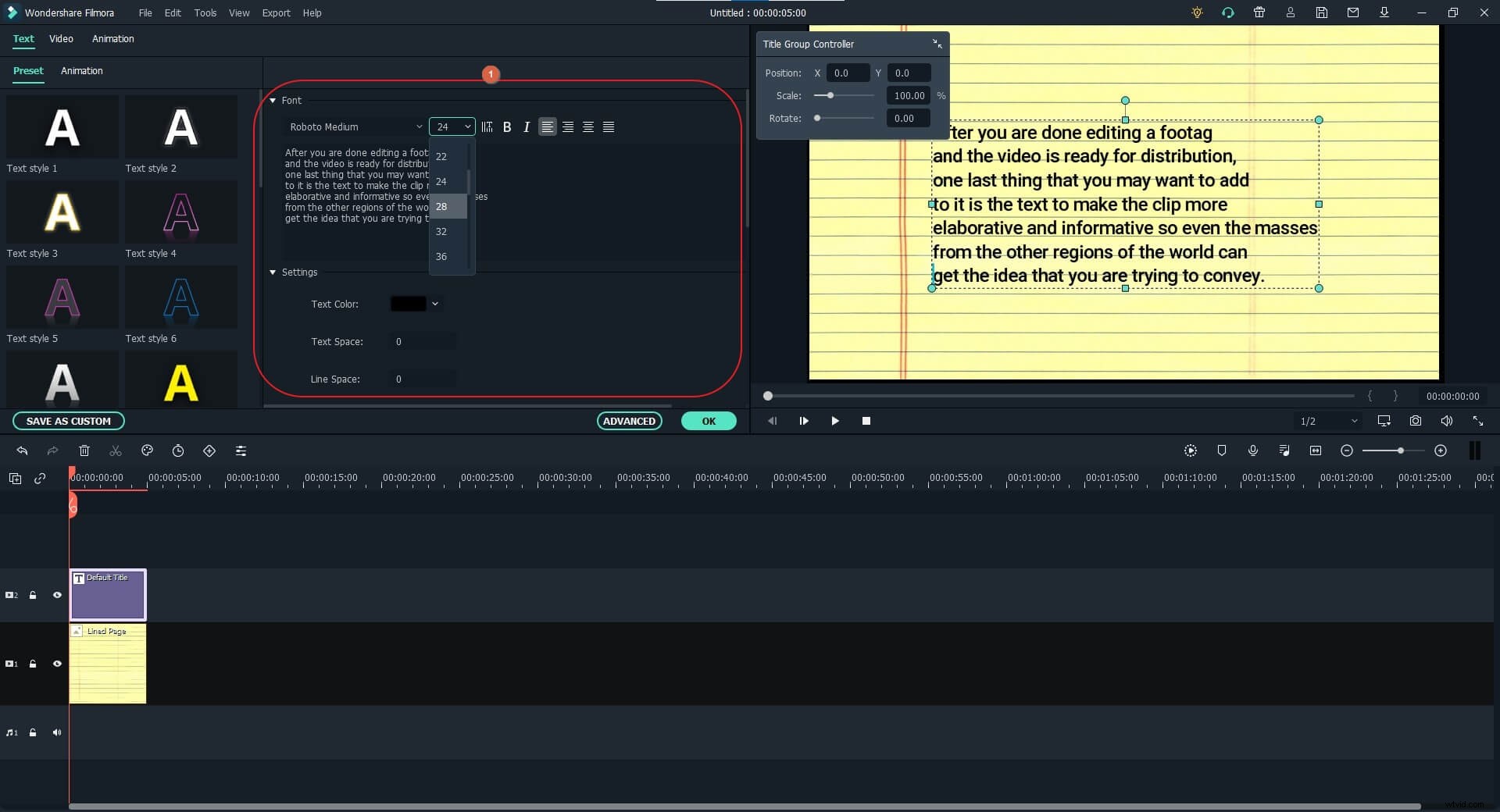Add a keyframe using the diamond icon

[x=209, y=451]
